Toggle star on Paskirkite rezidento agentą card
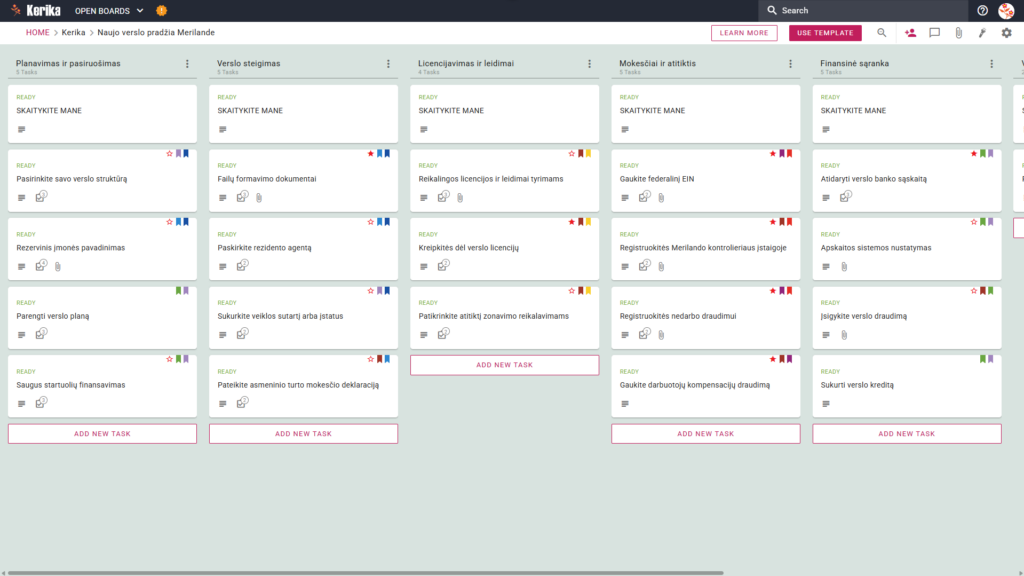1024x576 pixels. [x=370, y=222]
